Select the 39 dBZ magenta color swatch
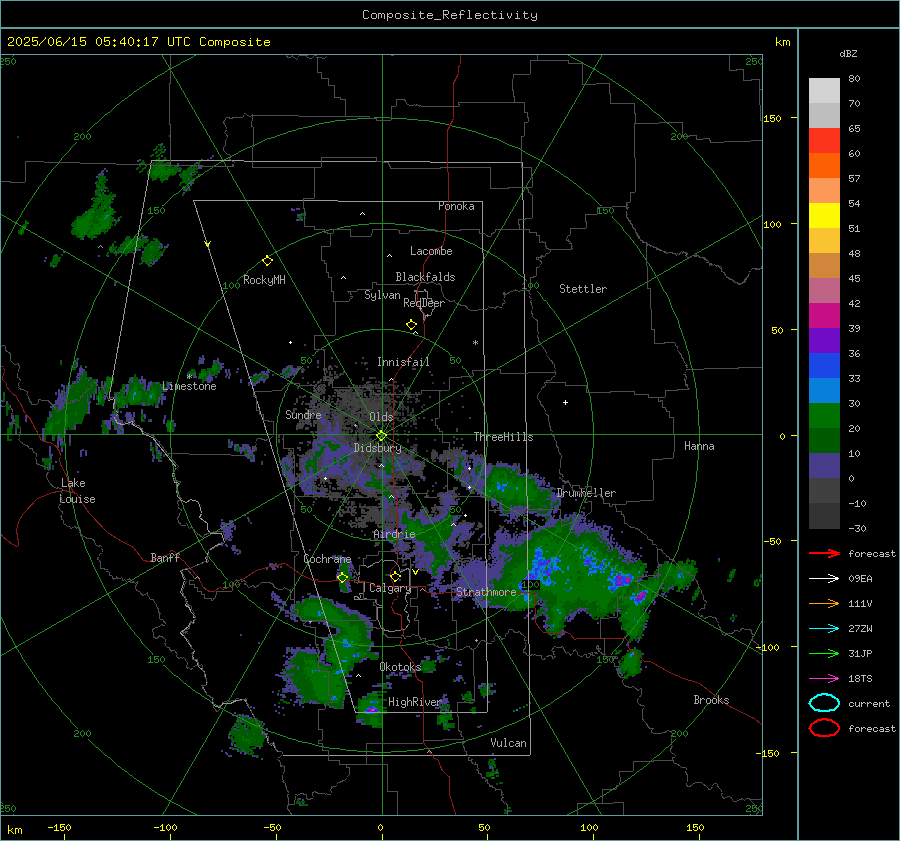The width and height of the screenshot is (900, 841). 824,316
